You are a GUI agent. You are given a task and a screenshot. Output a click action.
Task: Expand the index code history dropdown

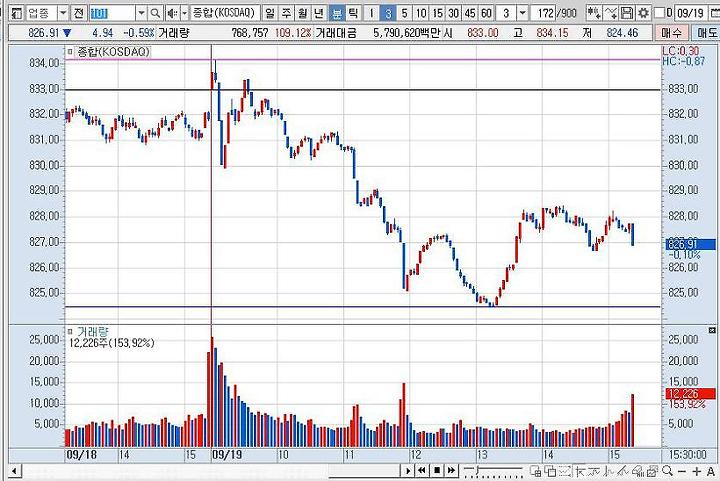point(141,13)
